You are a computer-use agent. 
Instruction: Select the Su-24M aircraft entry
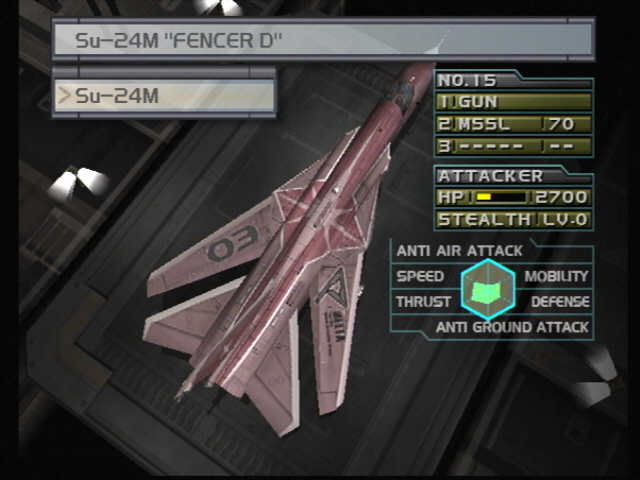(164, 96)
